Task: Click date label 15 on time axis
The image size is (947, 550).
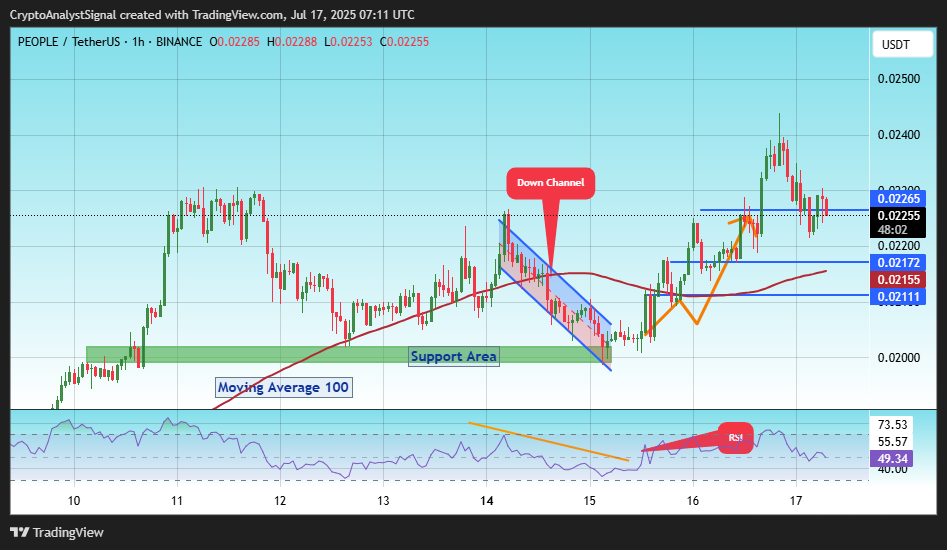Action: pyautogui.click(x=589, y=500)
